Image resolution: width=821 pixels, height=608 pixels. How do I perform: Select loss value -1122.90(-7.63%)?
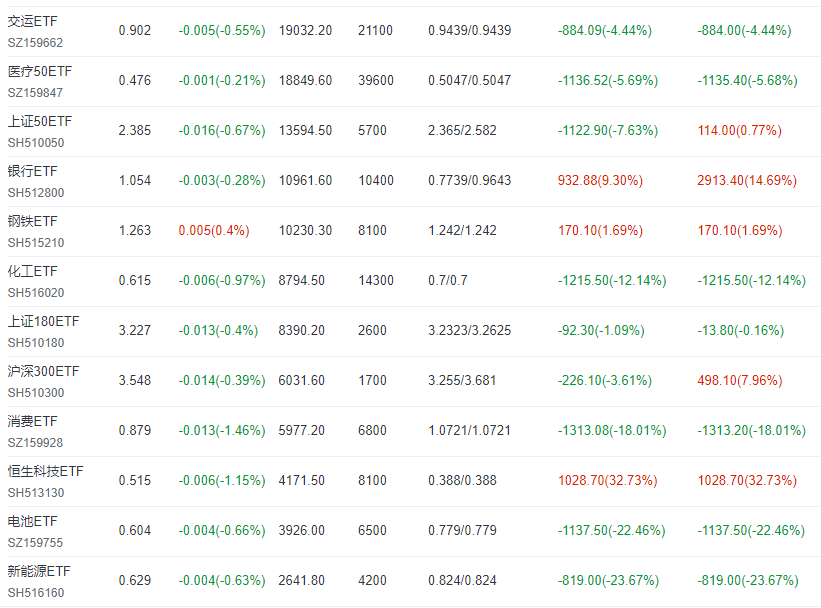[x=608, y=130]
